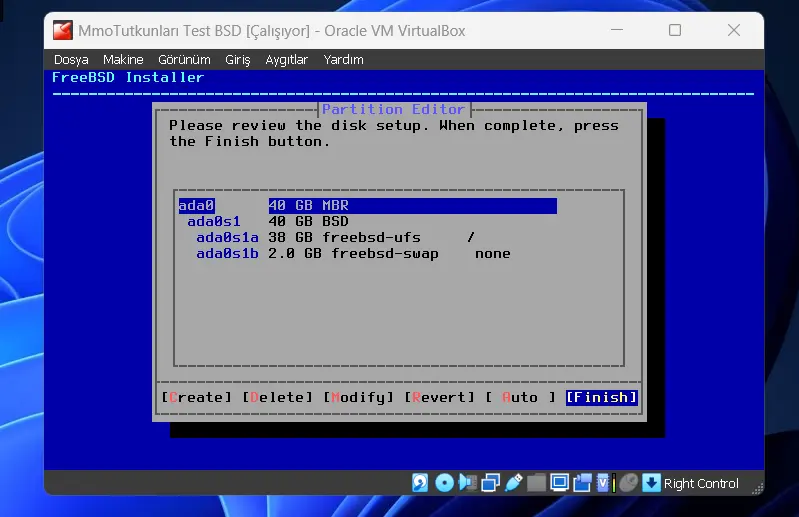Click the FreeBSD Installer heading text
The width and height of the screenshot is (799, 517).
click(128, 77)
